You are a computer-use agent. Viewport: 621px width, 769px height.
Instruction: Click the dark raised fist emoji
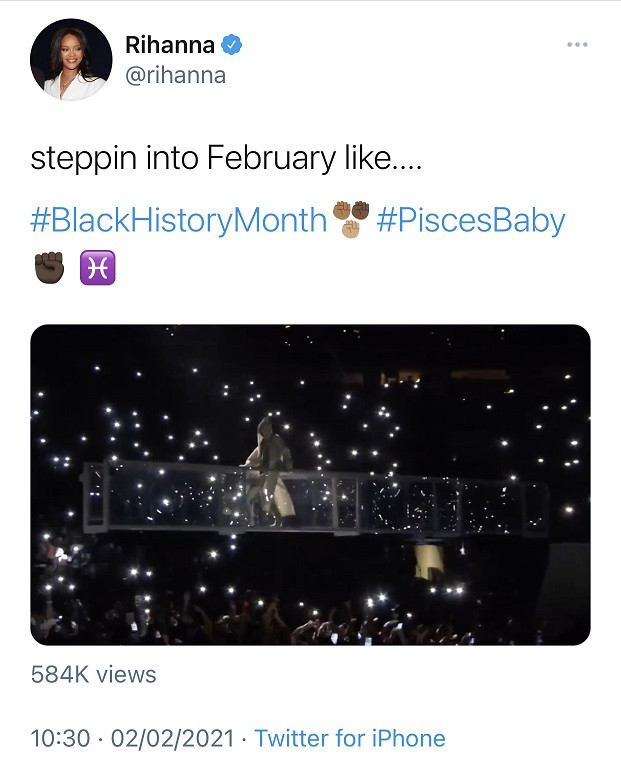pos(49,267)
